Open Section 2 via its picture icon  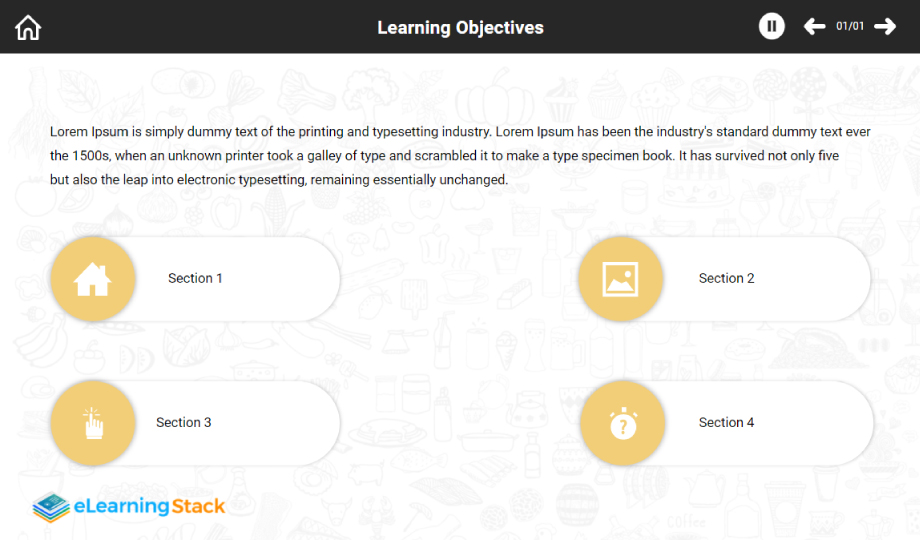point(620,279)
